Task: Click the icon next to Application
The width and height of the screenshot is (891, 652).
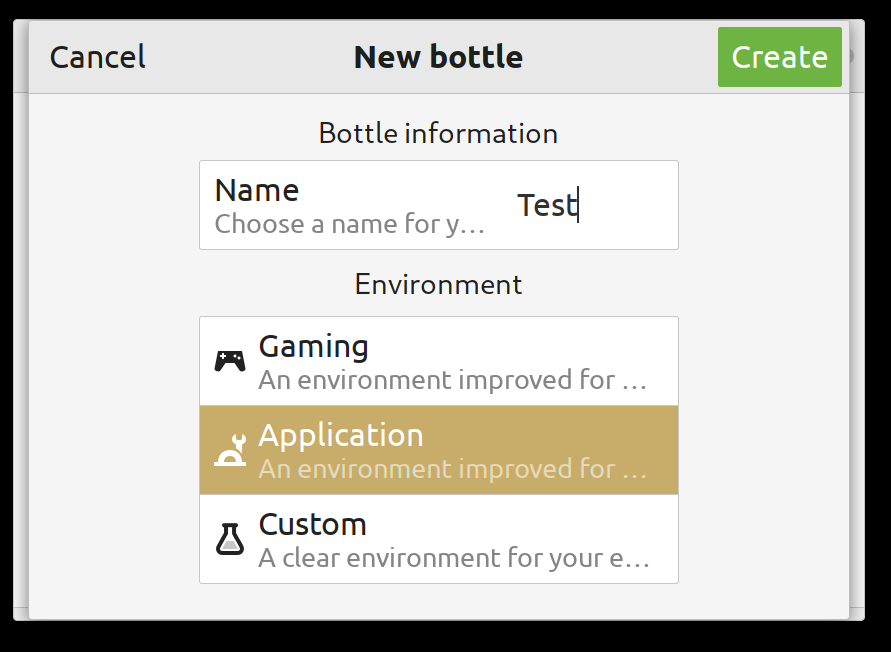Action: pyautogui.click(x=231, y=449)
